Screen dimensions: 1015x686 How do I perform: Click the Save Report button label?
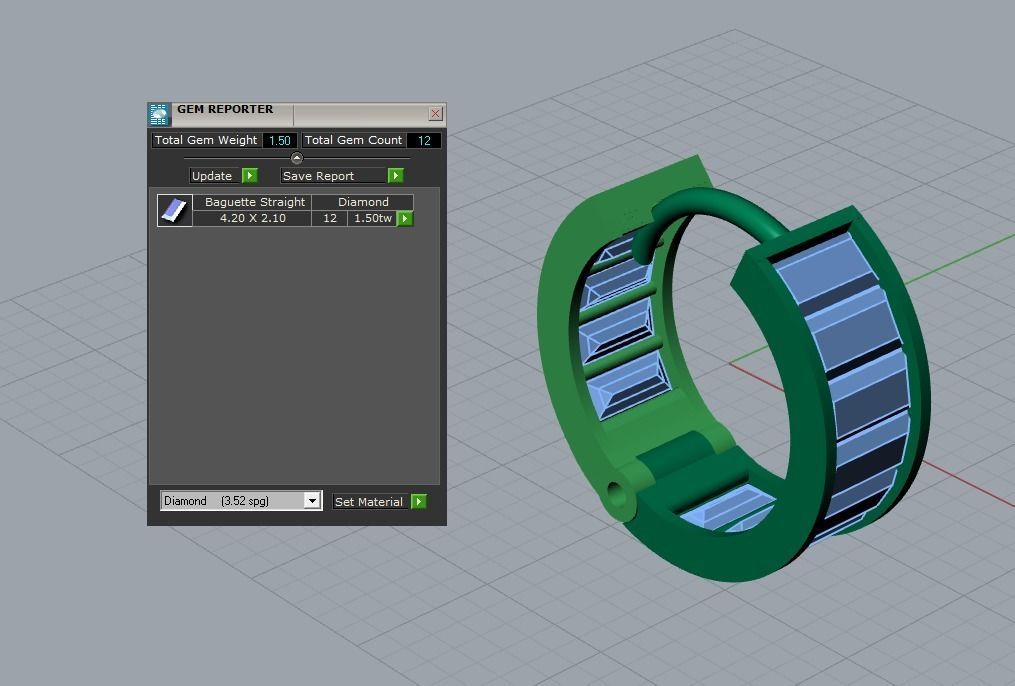click(x=333, y=176)
